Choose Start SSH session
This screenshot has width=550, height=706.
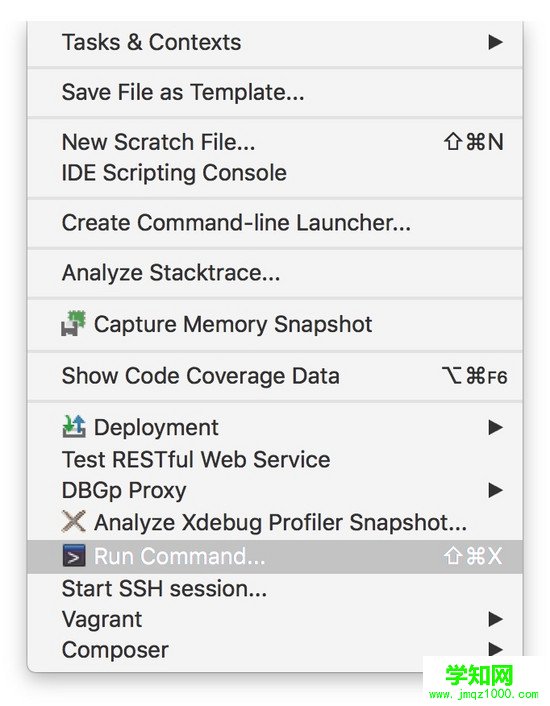pos(275,588)
